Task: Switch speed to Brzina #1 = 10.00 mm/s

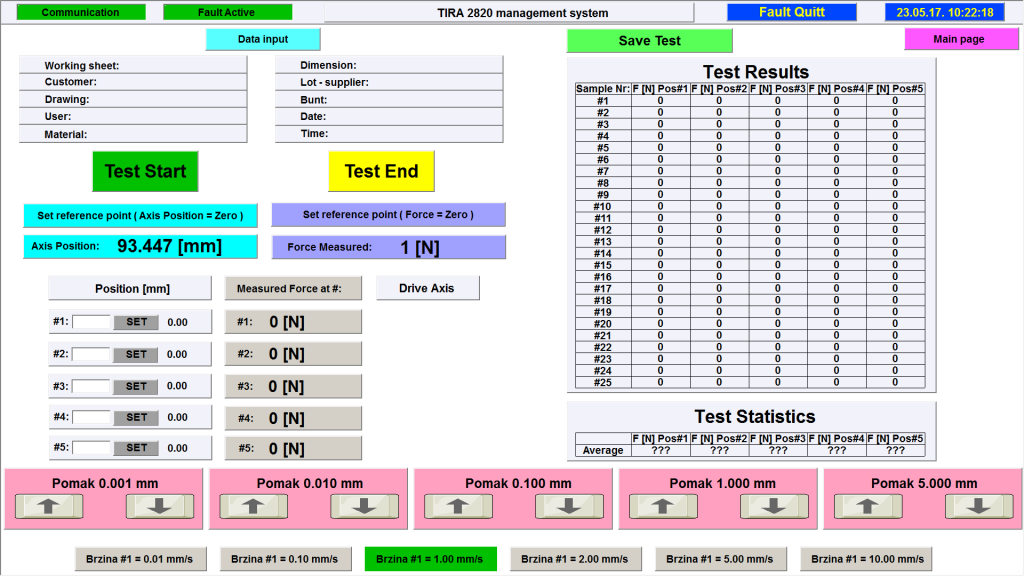Action: click(x=866, y=559)
